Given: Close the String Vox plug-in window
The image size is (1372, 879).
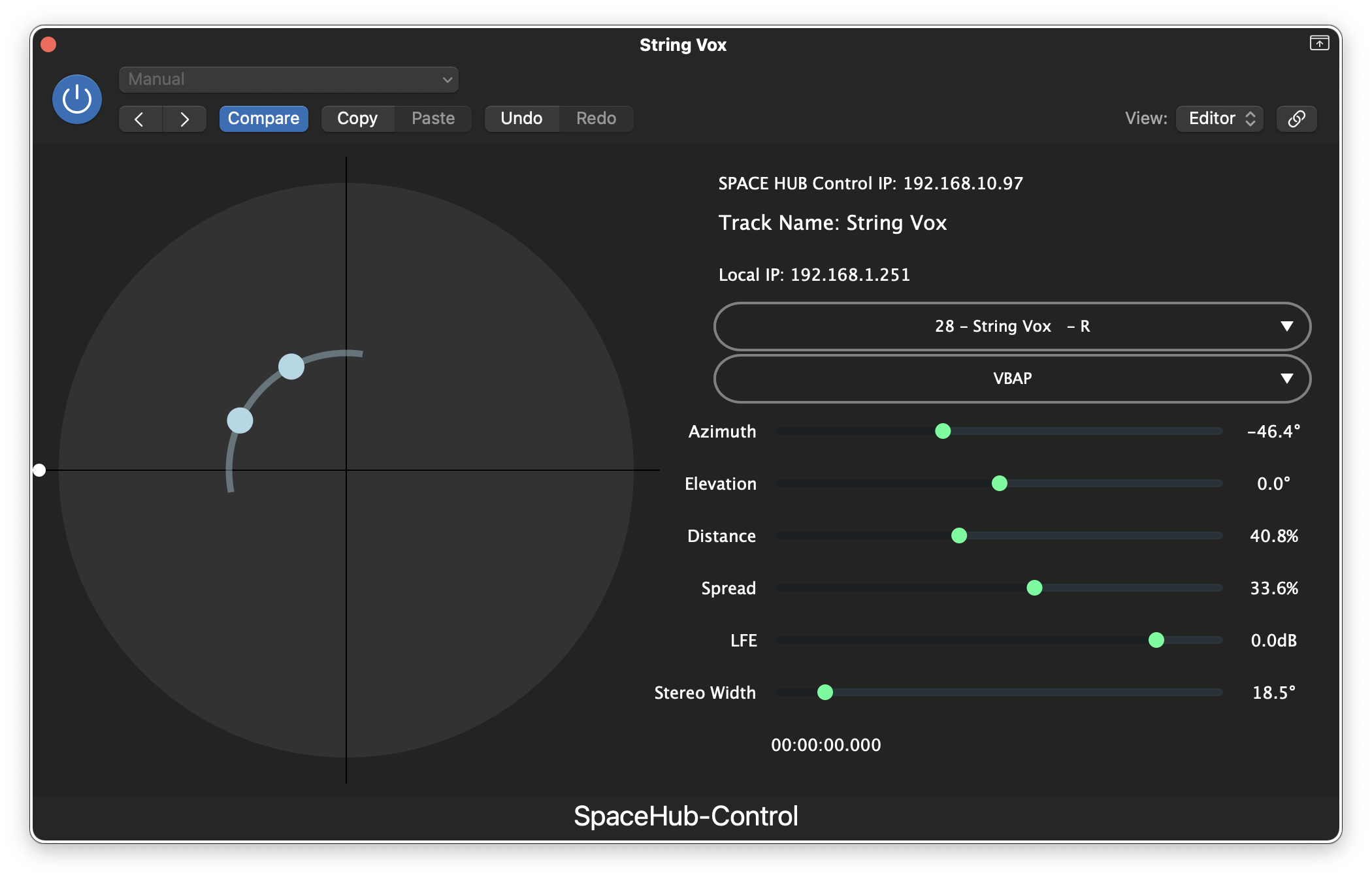Looking at the screenshot, I should (48, 44).
